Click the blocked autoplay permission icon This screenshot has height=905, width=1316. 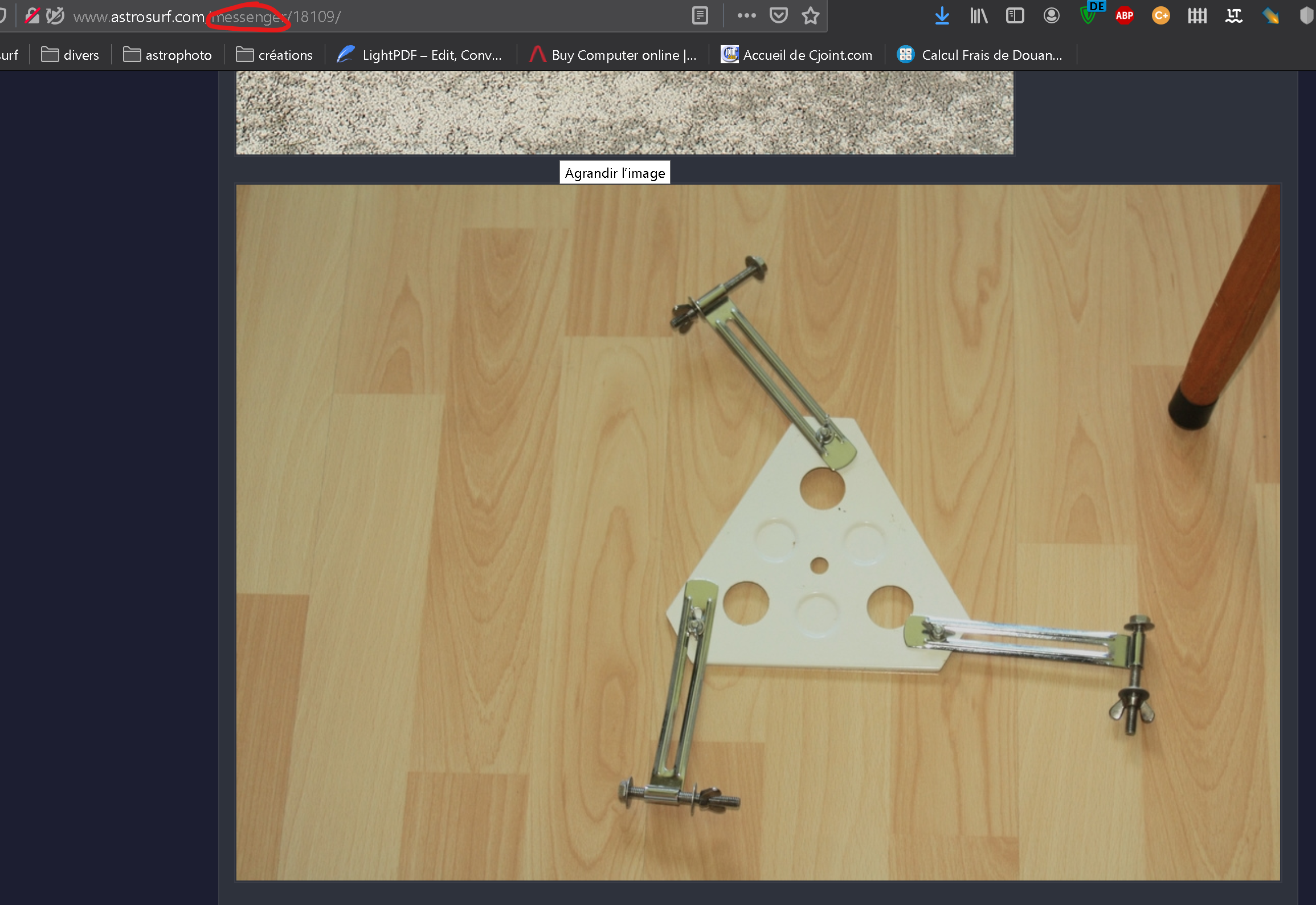click(55, 16)
